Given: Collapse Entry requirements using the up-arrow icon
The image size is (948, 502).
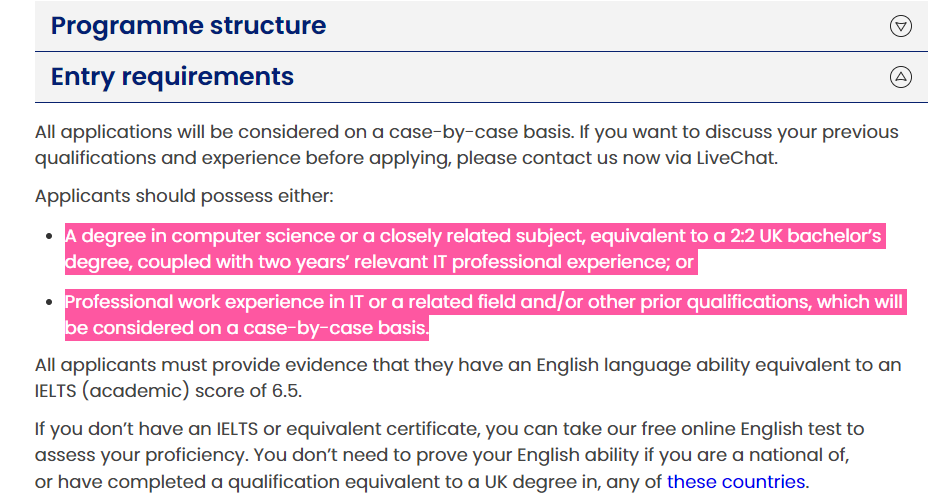Looking at the screenshot, I should (900, 77).
